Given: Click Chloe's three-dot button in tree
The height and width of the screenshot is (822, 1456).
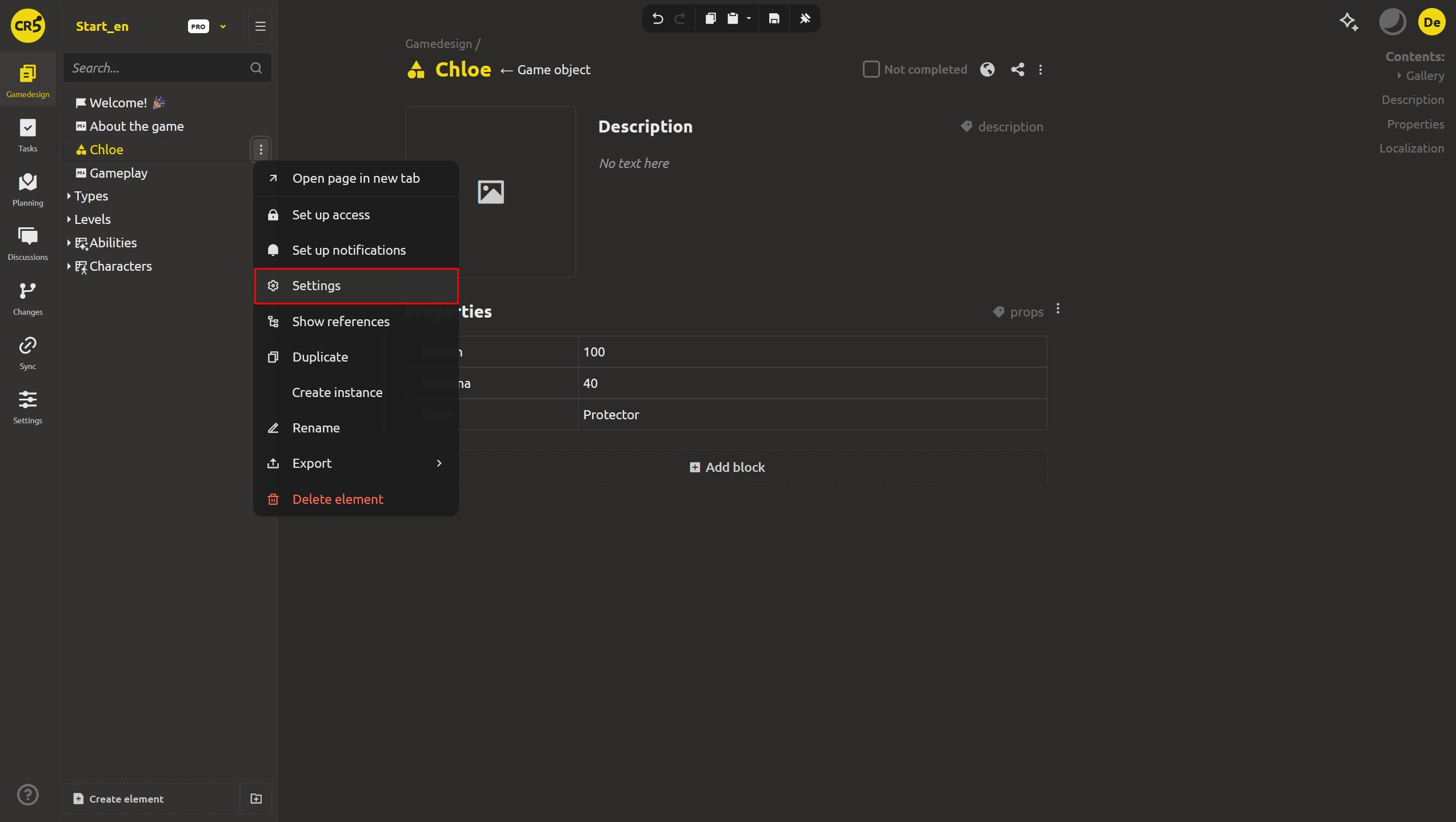Looking at the screenshot, I should [261, 150].
